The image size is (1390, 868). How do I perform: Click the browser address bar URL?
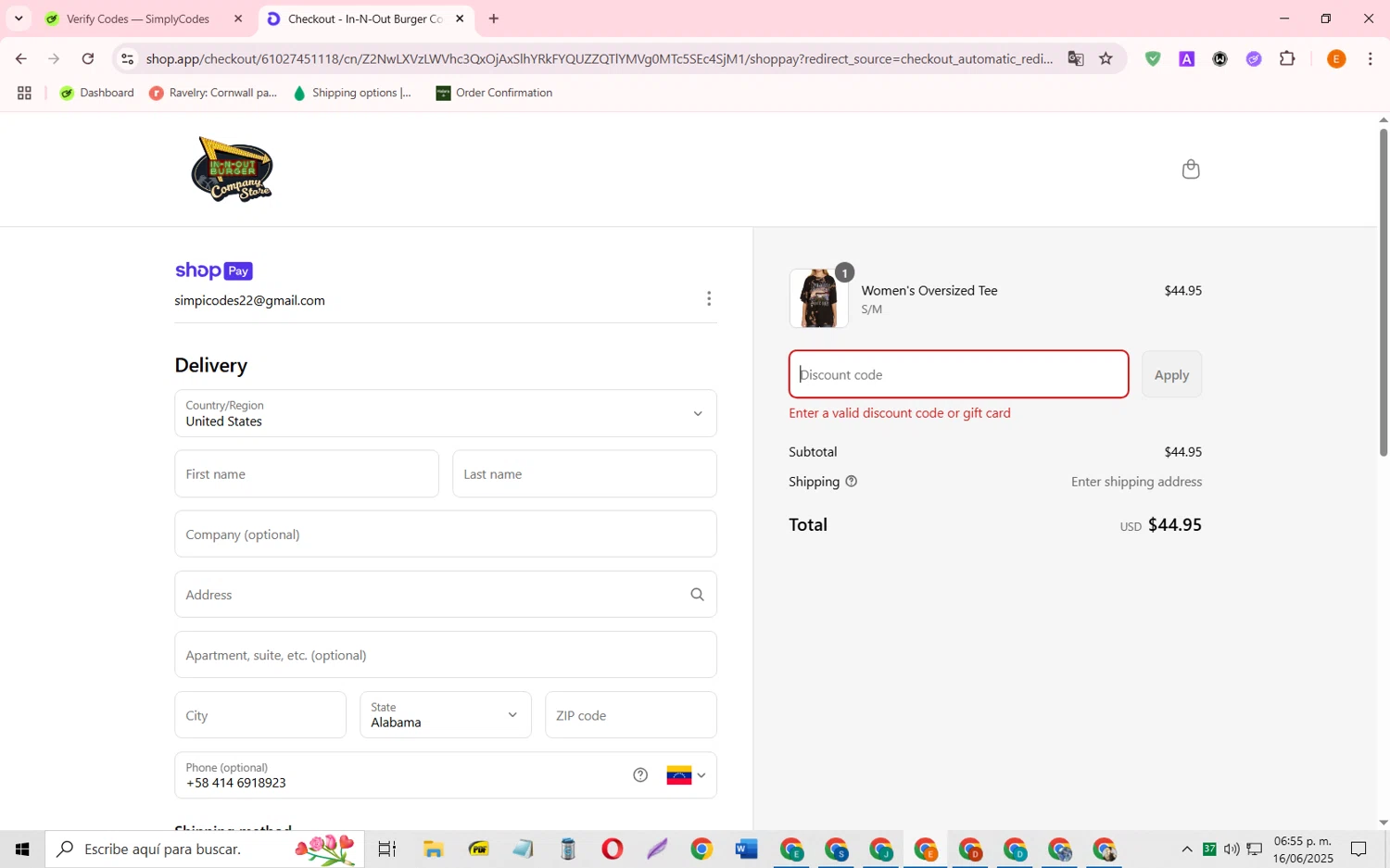(x=599, y=58)
